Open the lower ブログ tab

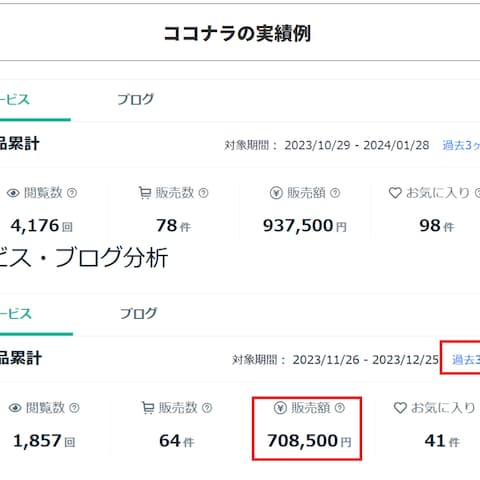click(138, 313)
